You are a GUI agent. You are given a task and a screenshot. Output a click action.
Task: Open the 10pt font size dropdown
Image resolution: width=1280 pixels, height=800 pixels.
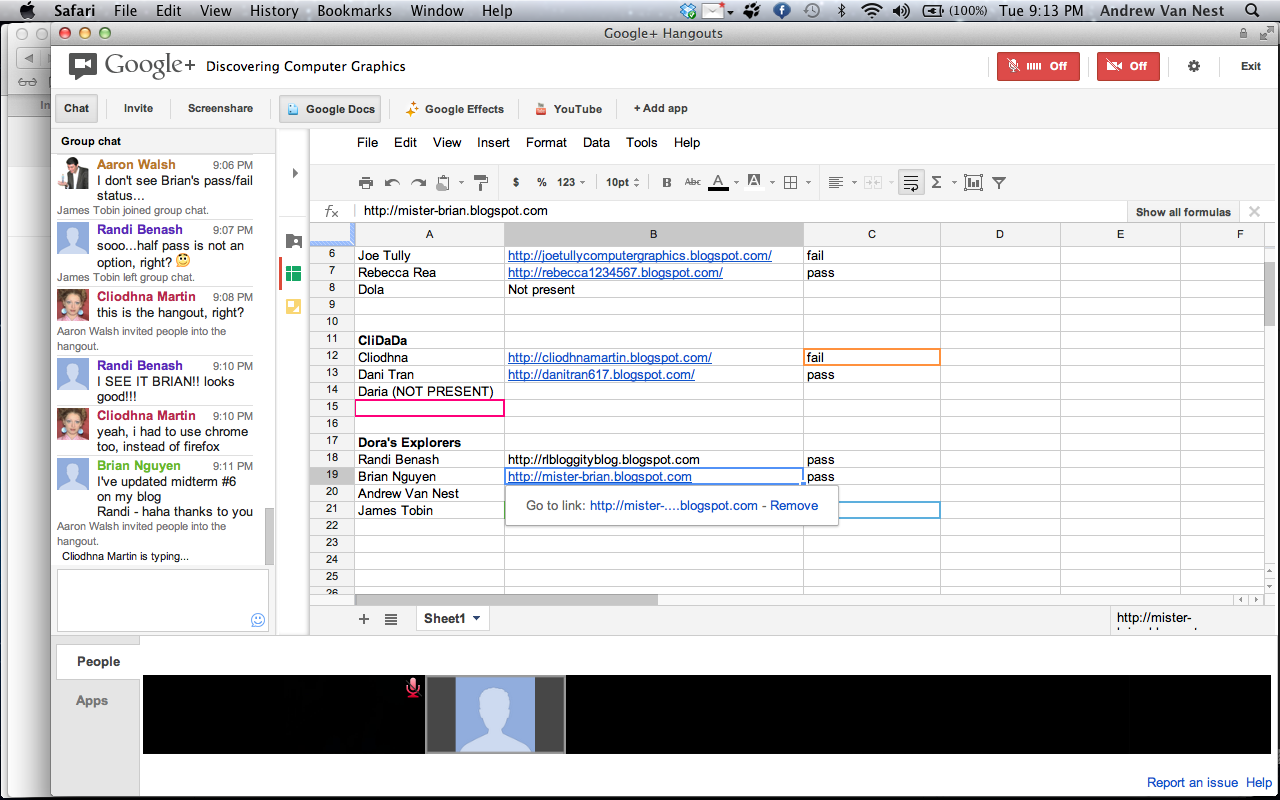point(622,182)
